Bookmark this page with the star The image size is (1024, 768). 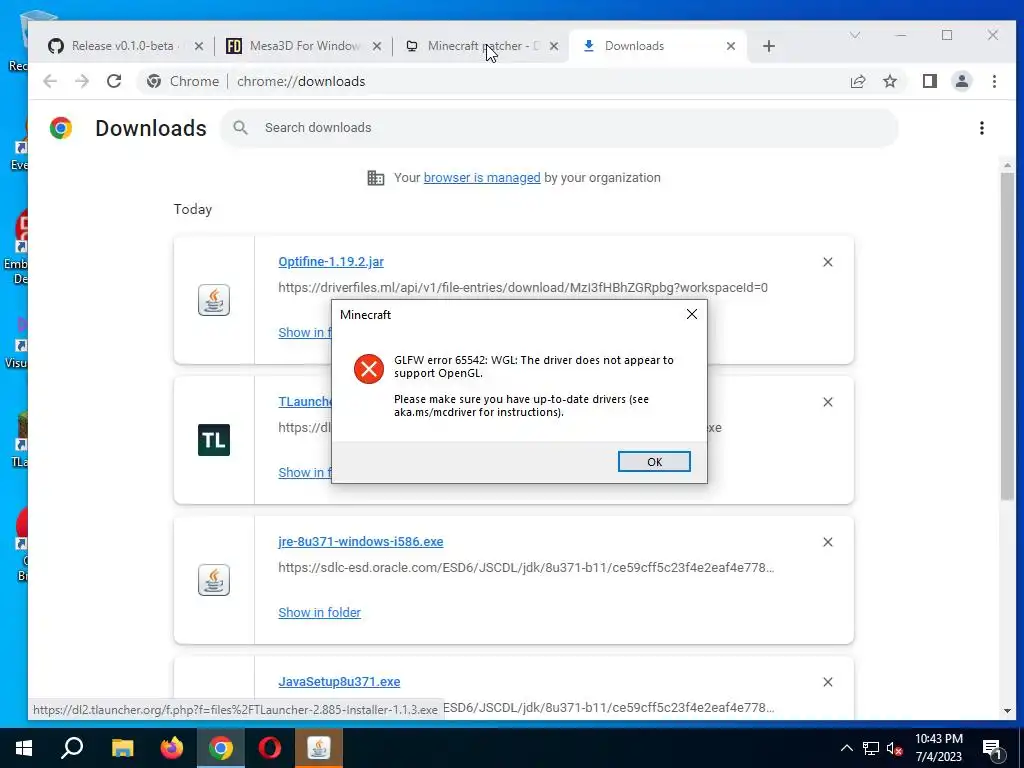890,81
